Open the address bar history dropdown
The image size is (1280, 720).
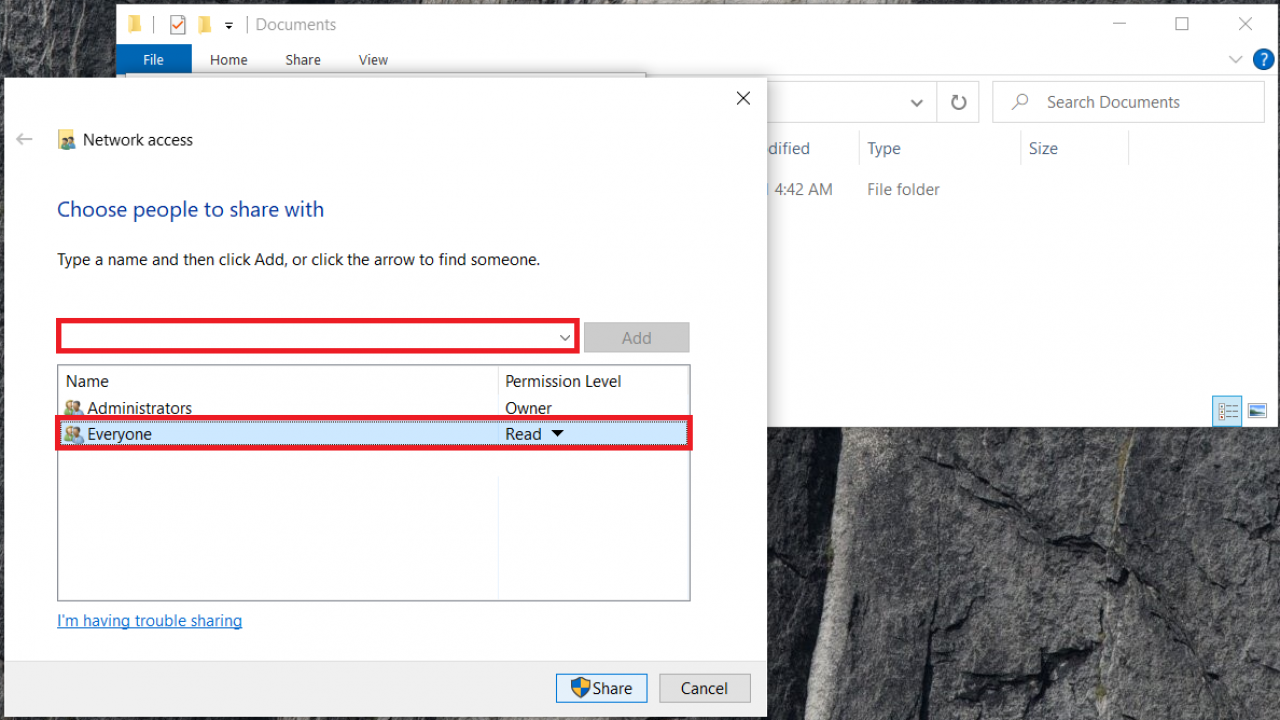pos(916,102)
